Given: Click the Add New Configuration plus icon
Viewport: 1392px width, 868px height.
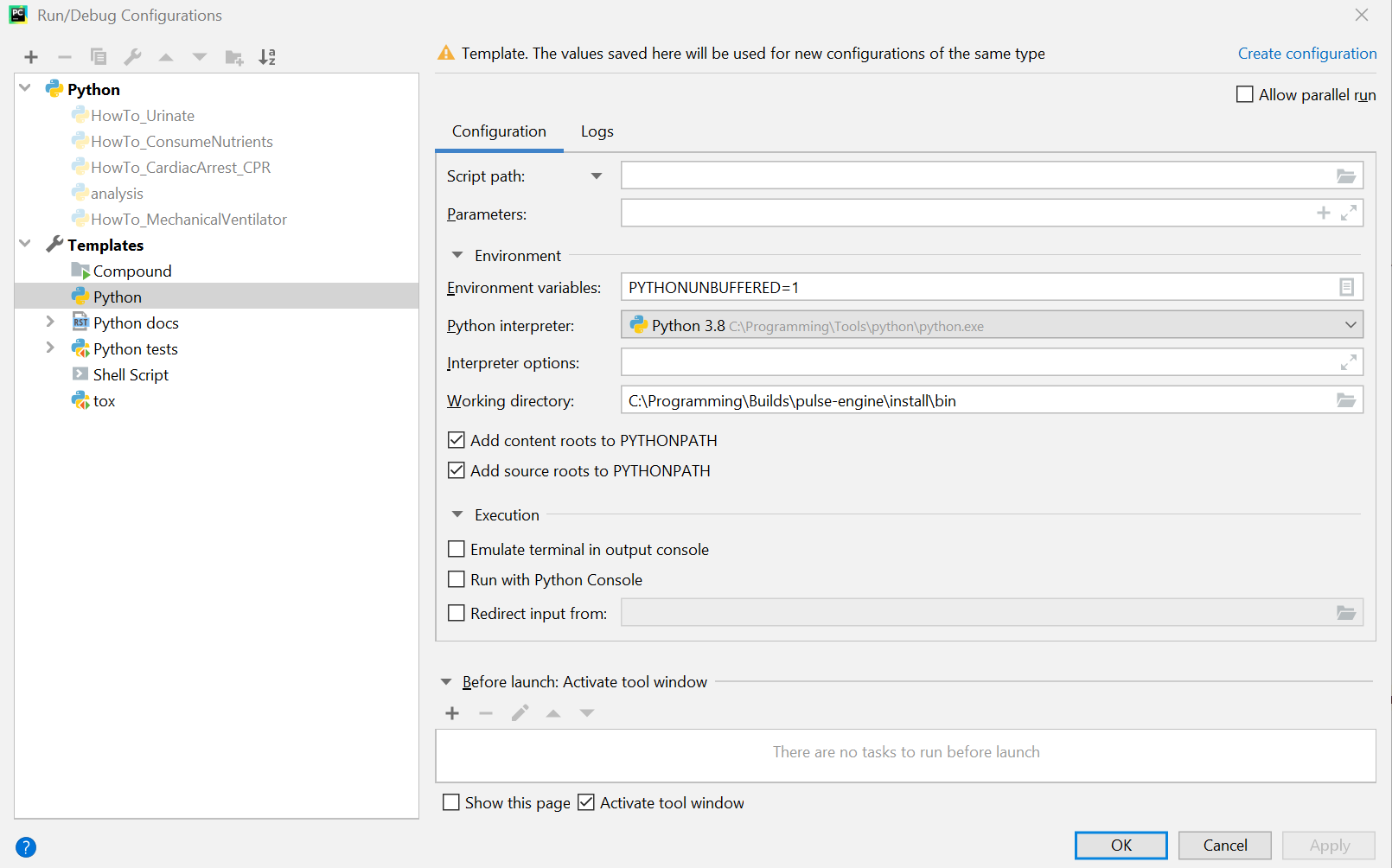Looking at the screenshot, I should click(31, 57).
